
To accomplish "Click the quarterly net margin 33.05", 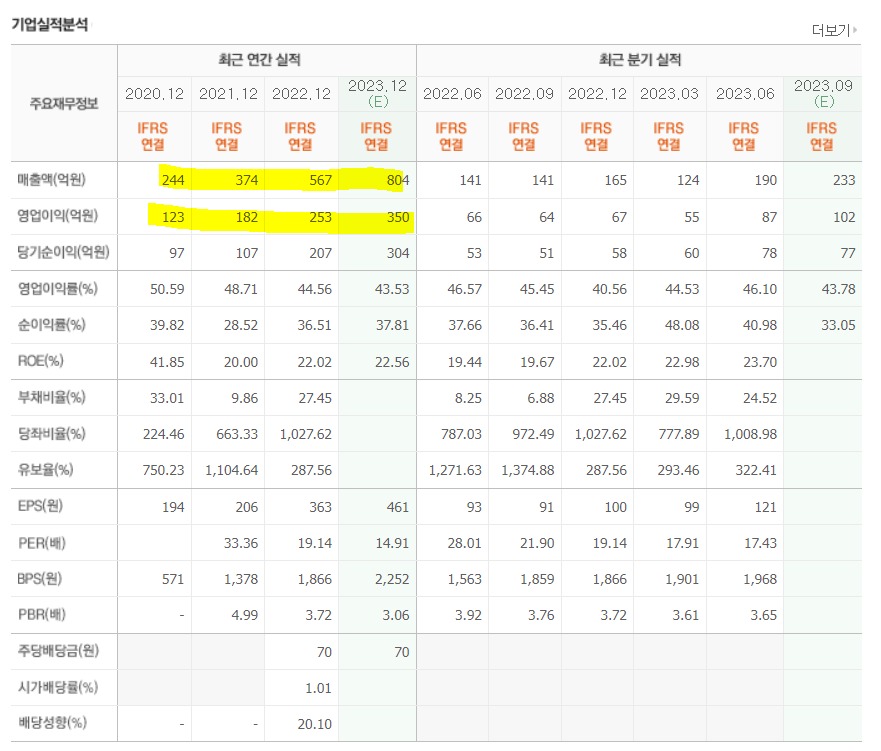I will click(x=838, y=325).
